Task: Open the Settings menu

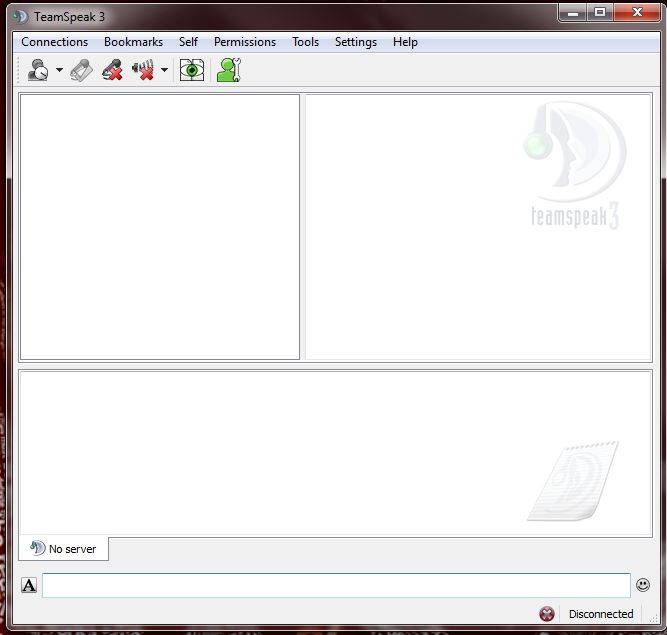Action: 356,42
